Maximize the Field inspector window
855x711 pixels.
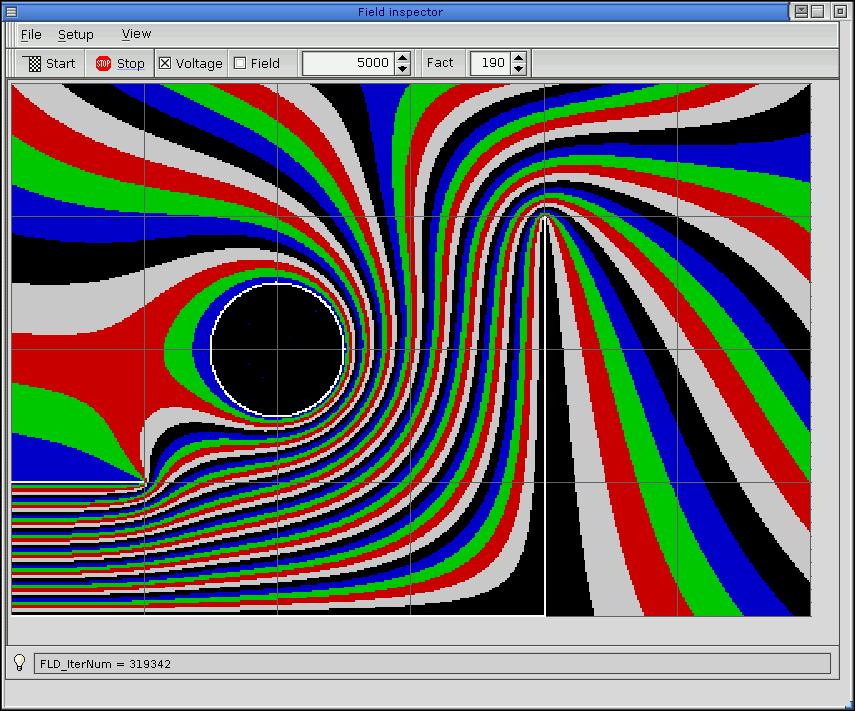coord(817,11)
